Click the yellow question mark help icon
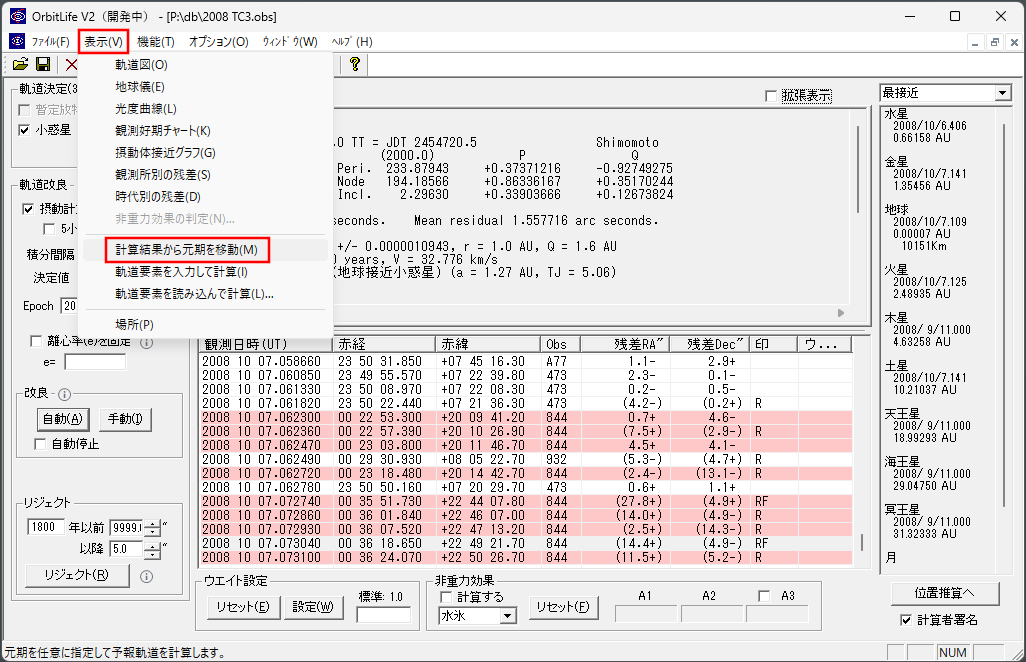 coord(355,64)
